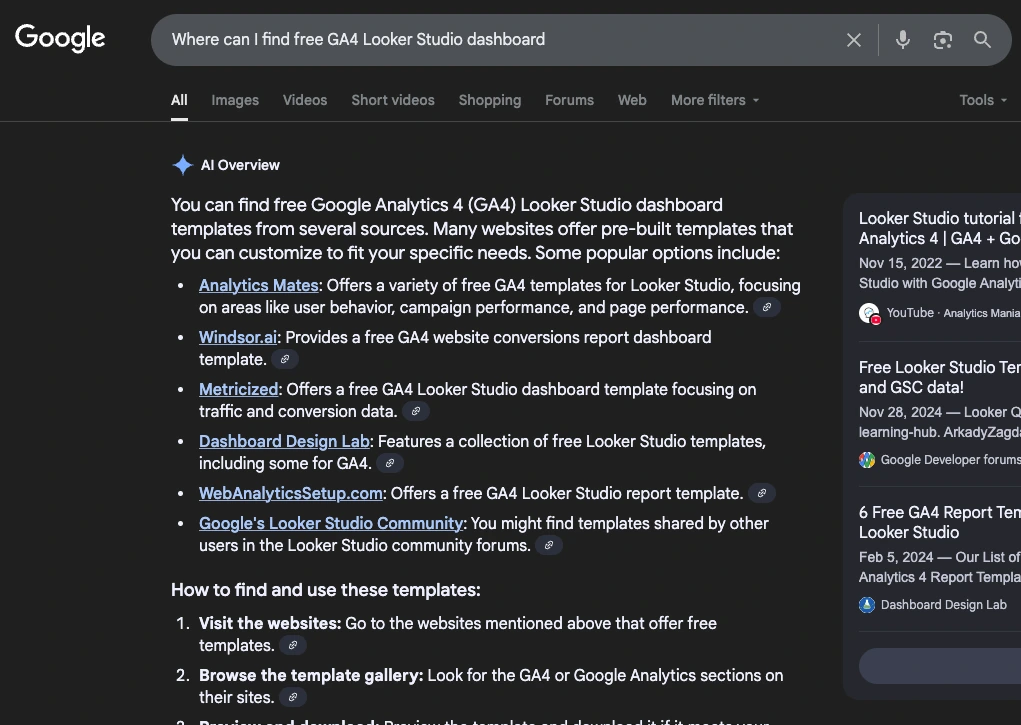Open source link icon after Looker Studio Community text
Image resolution: width=1021 pixels, height=725 pixels.
(549, 546)
